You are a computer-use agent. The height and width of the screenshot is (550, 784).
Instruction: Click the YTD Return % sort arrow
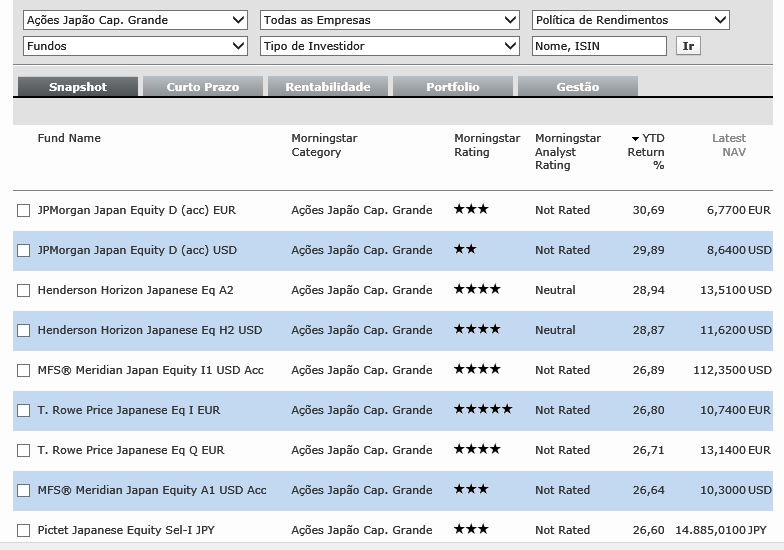635,138
